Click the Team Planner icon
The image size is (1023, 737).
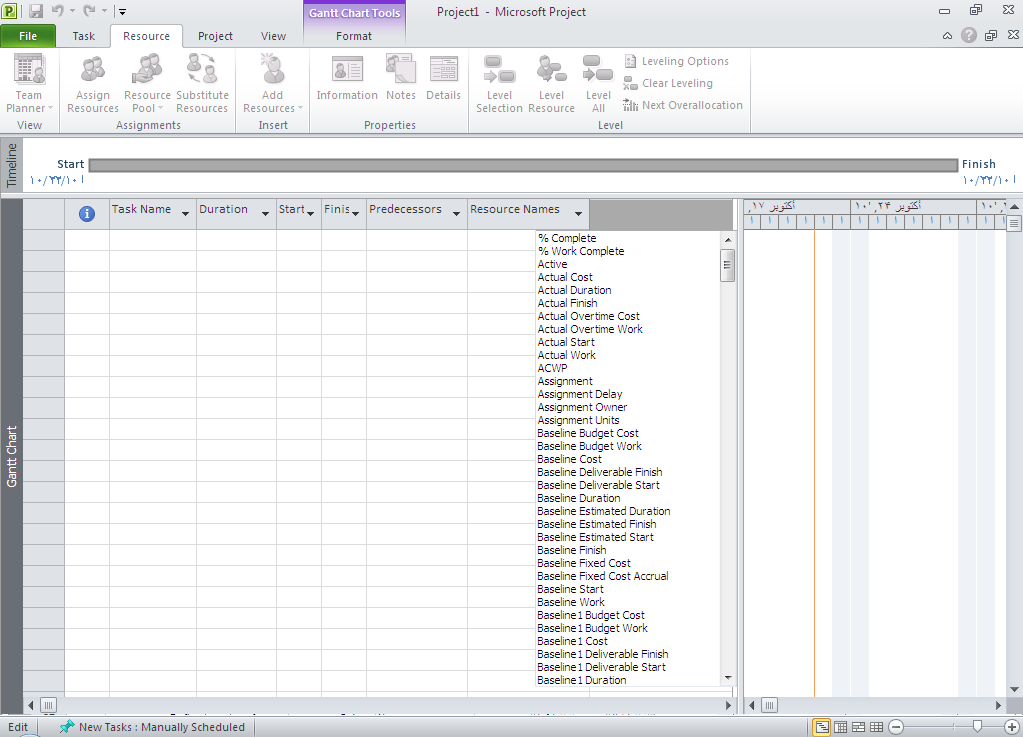click(x=29, y=72)
